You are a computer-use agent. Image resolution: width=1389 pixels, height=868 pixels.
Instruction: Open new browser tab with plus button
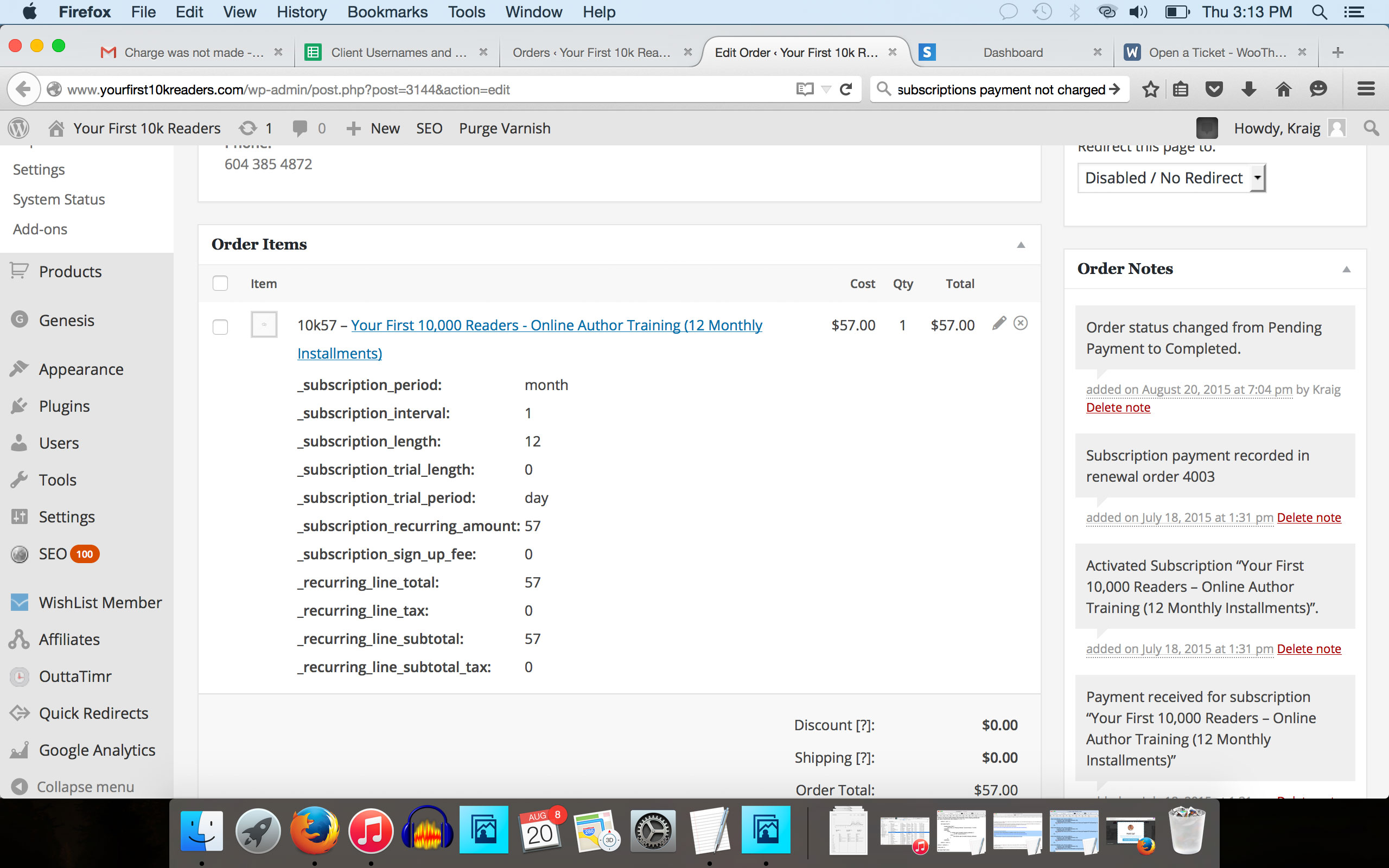pos(1337,52)
